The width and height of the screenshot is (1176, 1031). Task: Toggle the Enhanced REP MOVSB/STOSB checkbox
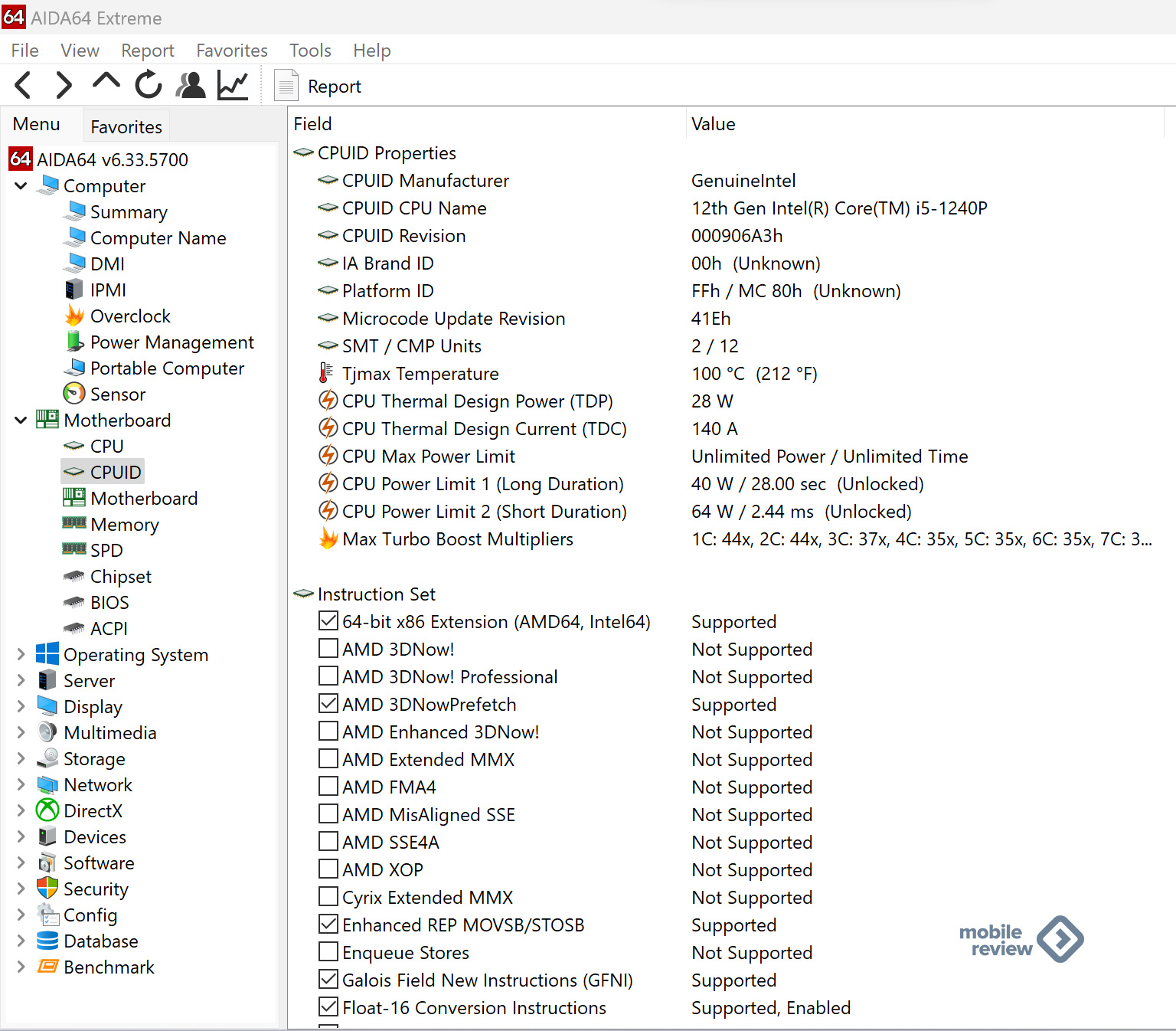pyautogui.click(x=328, y=924)
